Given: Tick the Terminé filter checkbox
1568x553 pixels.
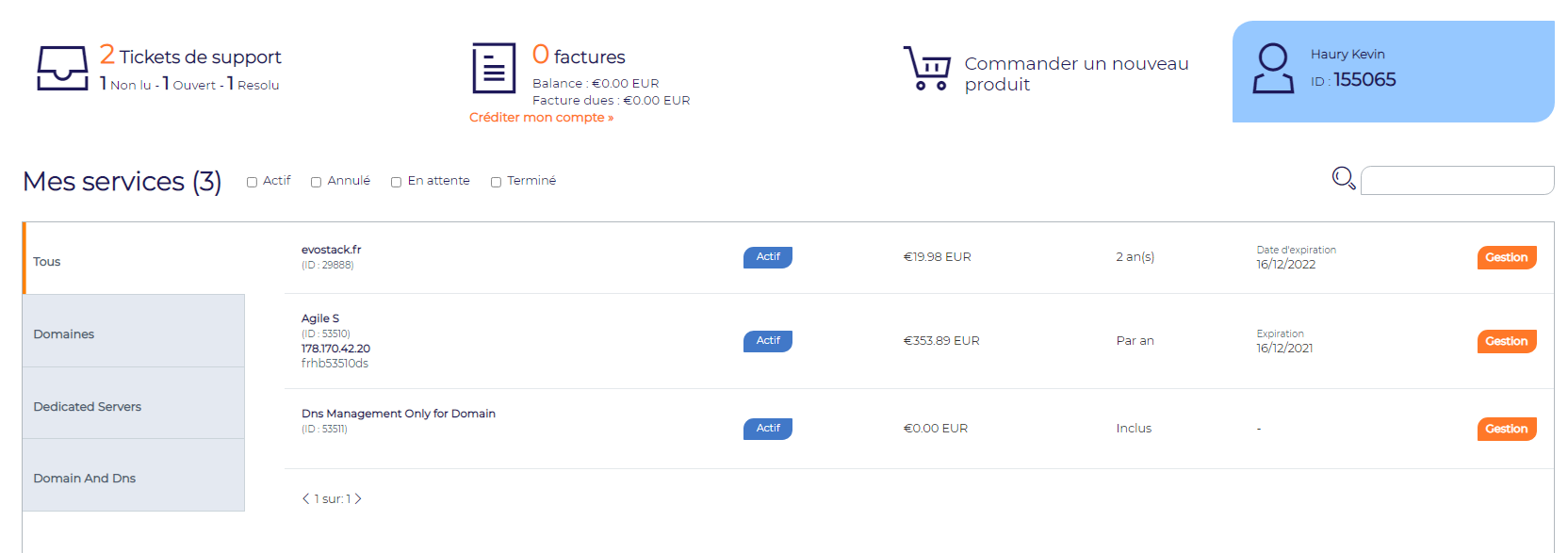Looking at the screenshot, I should [496, 182].
